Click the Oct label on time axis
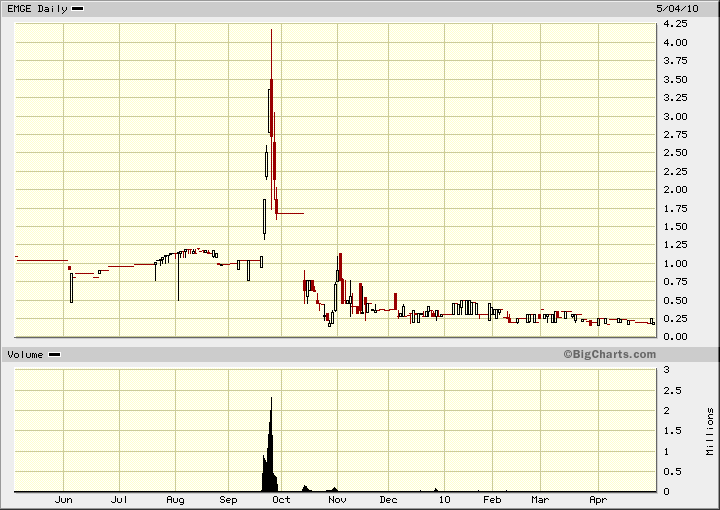 tap(282, 499)
